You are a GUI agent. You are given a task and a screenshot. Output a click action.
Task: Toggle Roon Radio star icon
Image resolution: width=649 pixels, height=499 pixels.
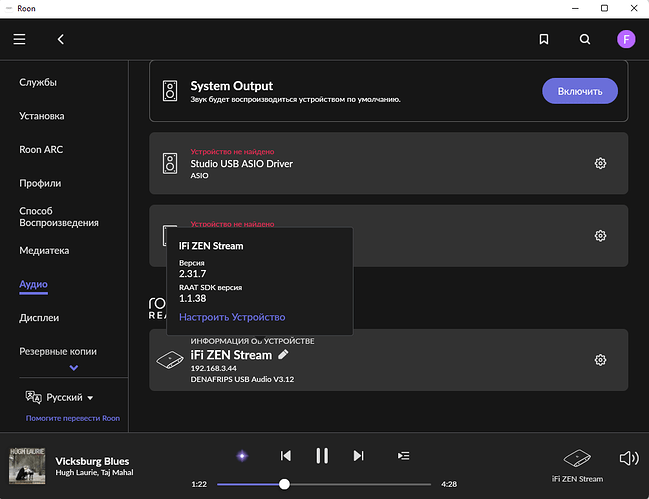pos(242,456)
